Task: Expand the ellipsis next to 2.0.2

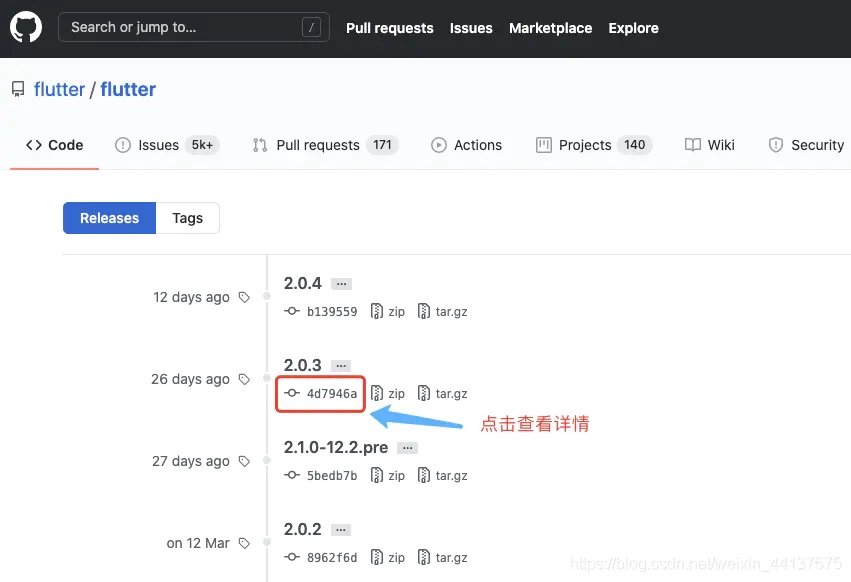Action: [341, 530]
